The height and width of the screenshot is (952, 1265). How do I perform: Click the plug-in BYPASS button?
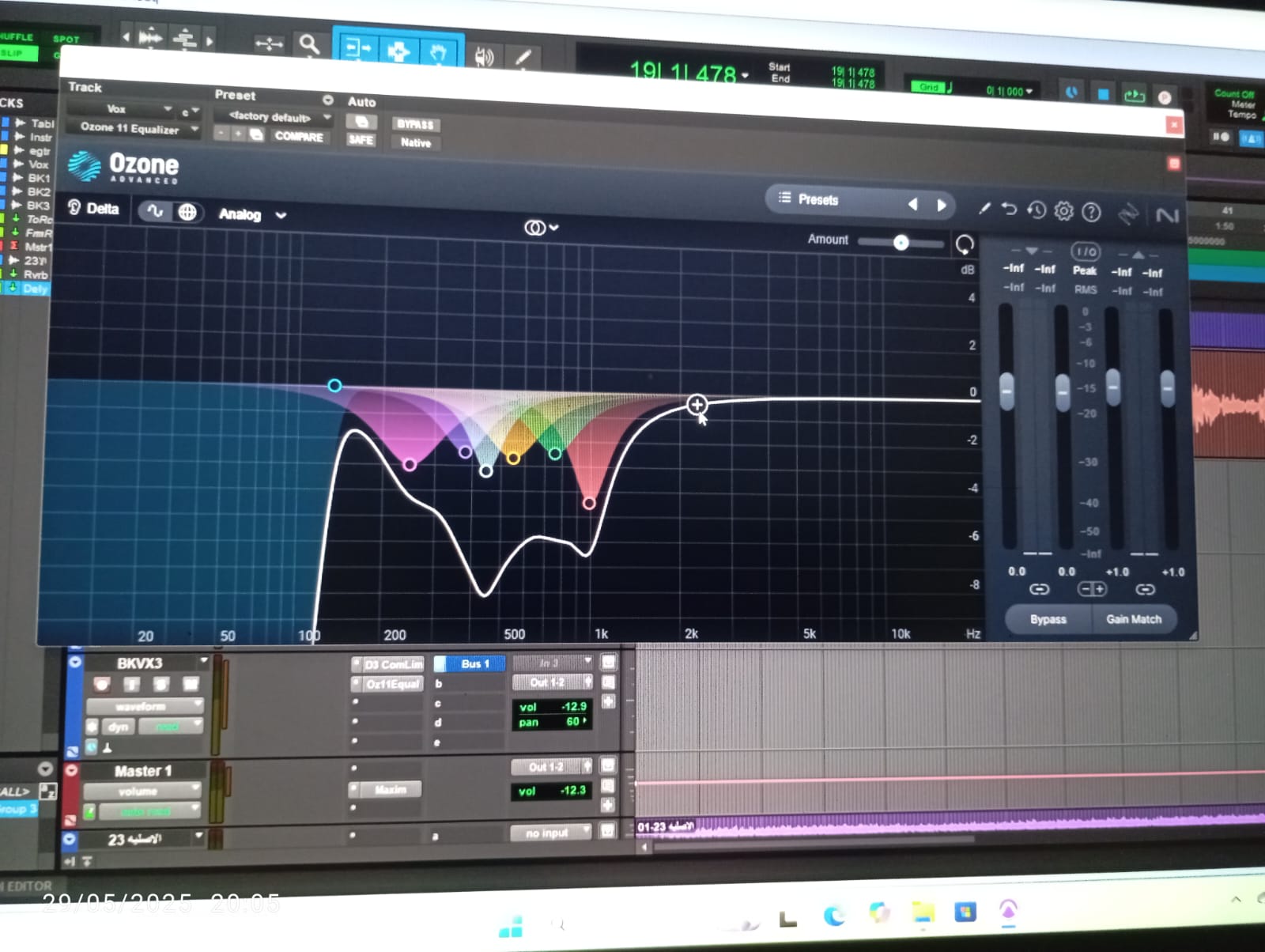pos(415,124)
